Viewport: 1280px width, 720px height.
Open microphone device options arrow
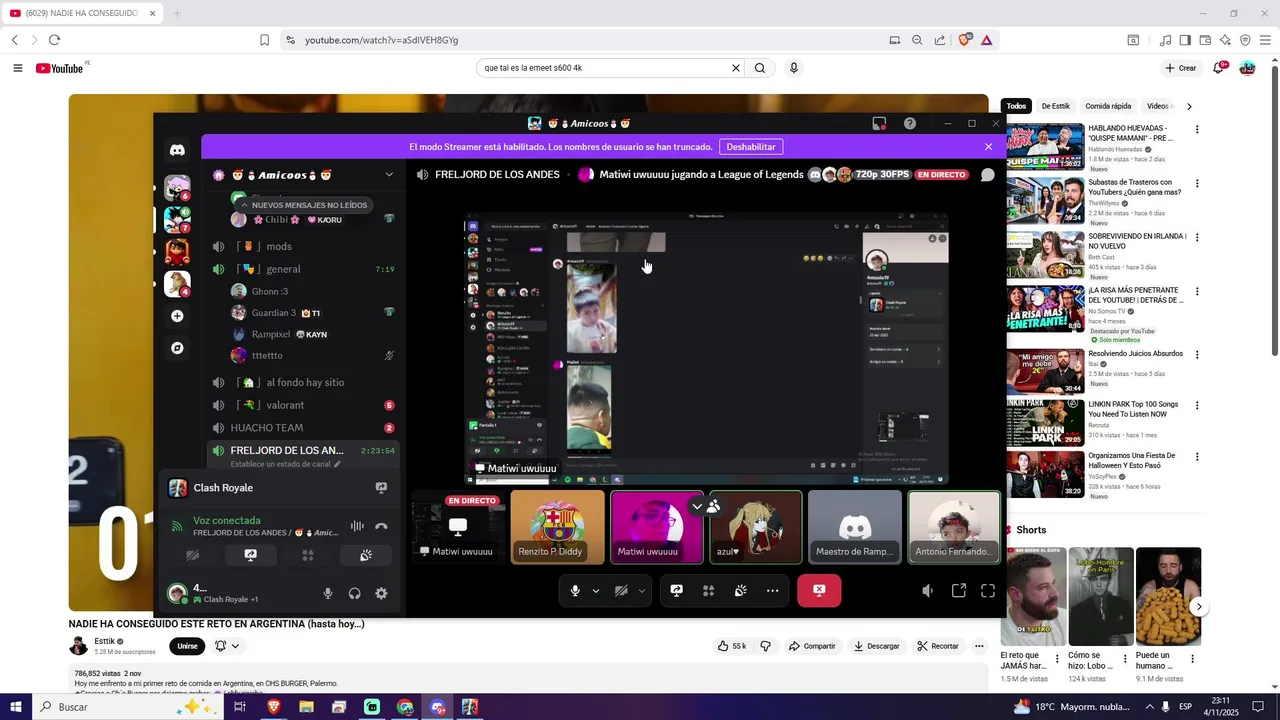[596, 591]
